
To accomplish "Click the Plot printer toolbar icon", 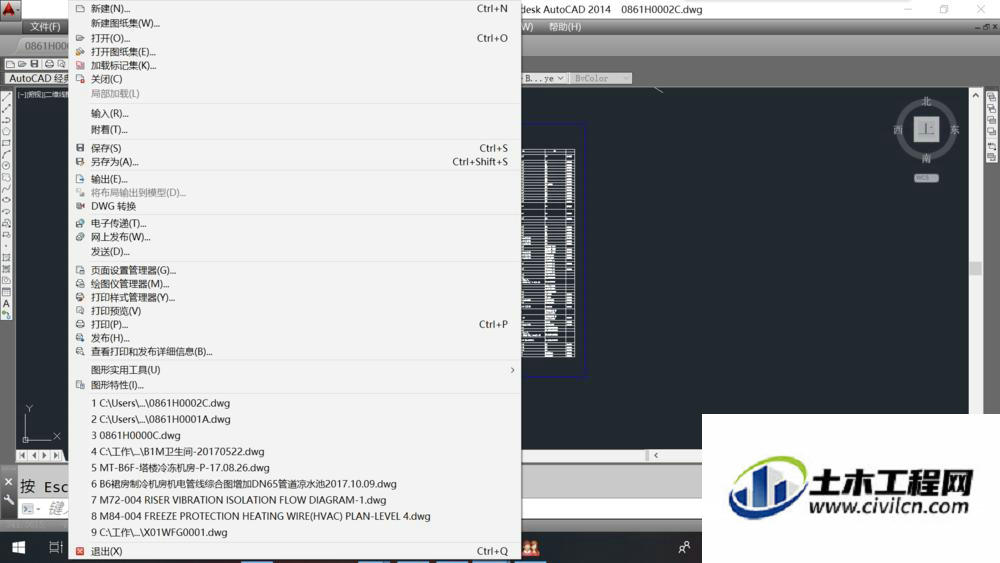I will click(49, 64).
